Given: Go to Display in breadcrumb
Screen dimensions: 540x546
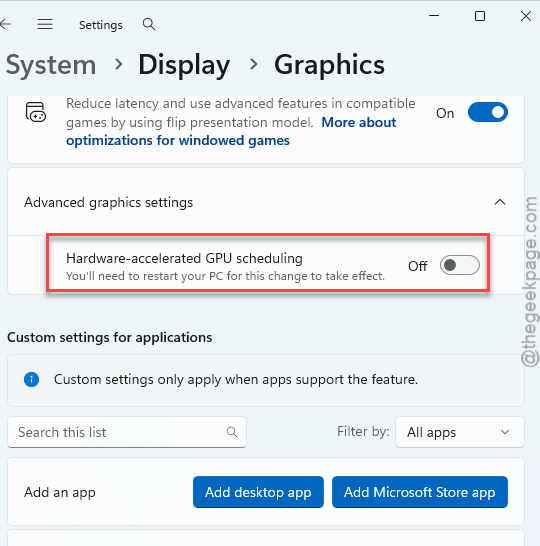Looking at the screenshot, I should [184, 65].
